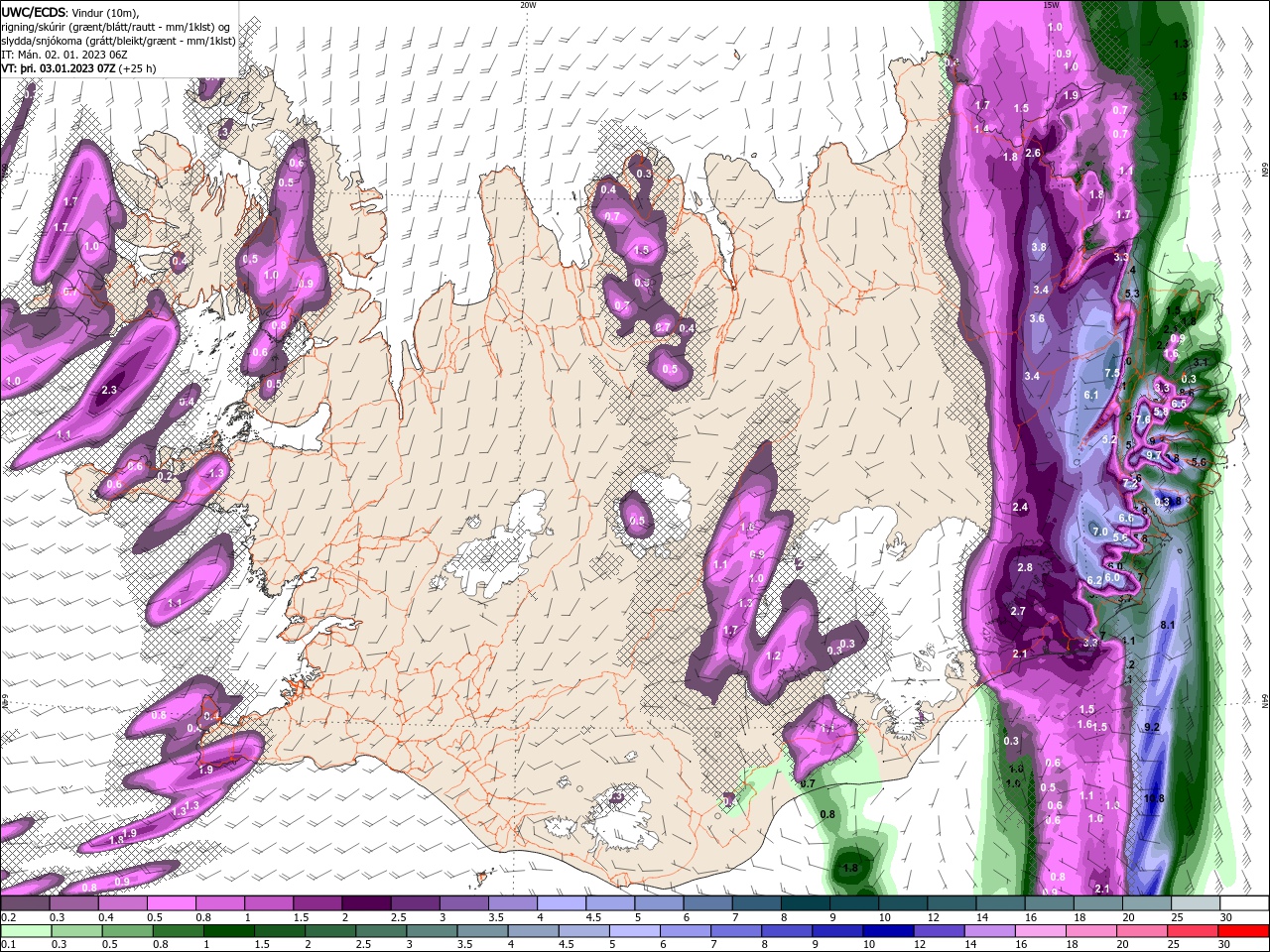This screenshot has height=952, width=1270.
Task: Click upper legend swatch labeled 2
Action: point(366,903)
